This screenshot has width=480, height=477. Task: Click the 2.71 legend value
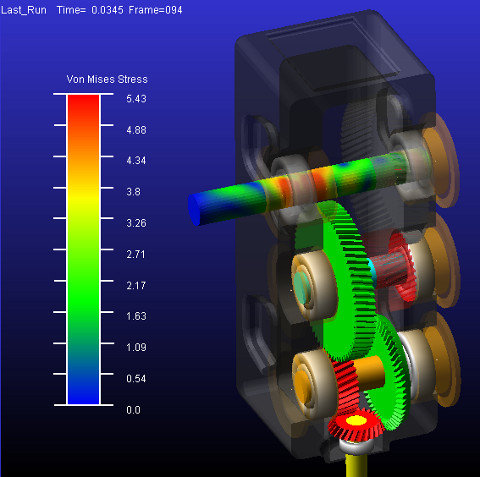click(x=136, y=254)
